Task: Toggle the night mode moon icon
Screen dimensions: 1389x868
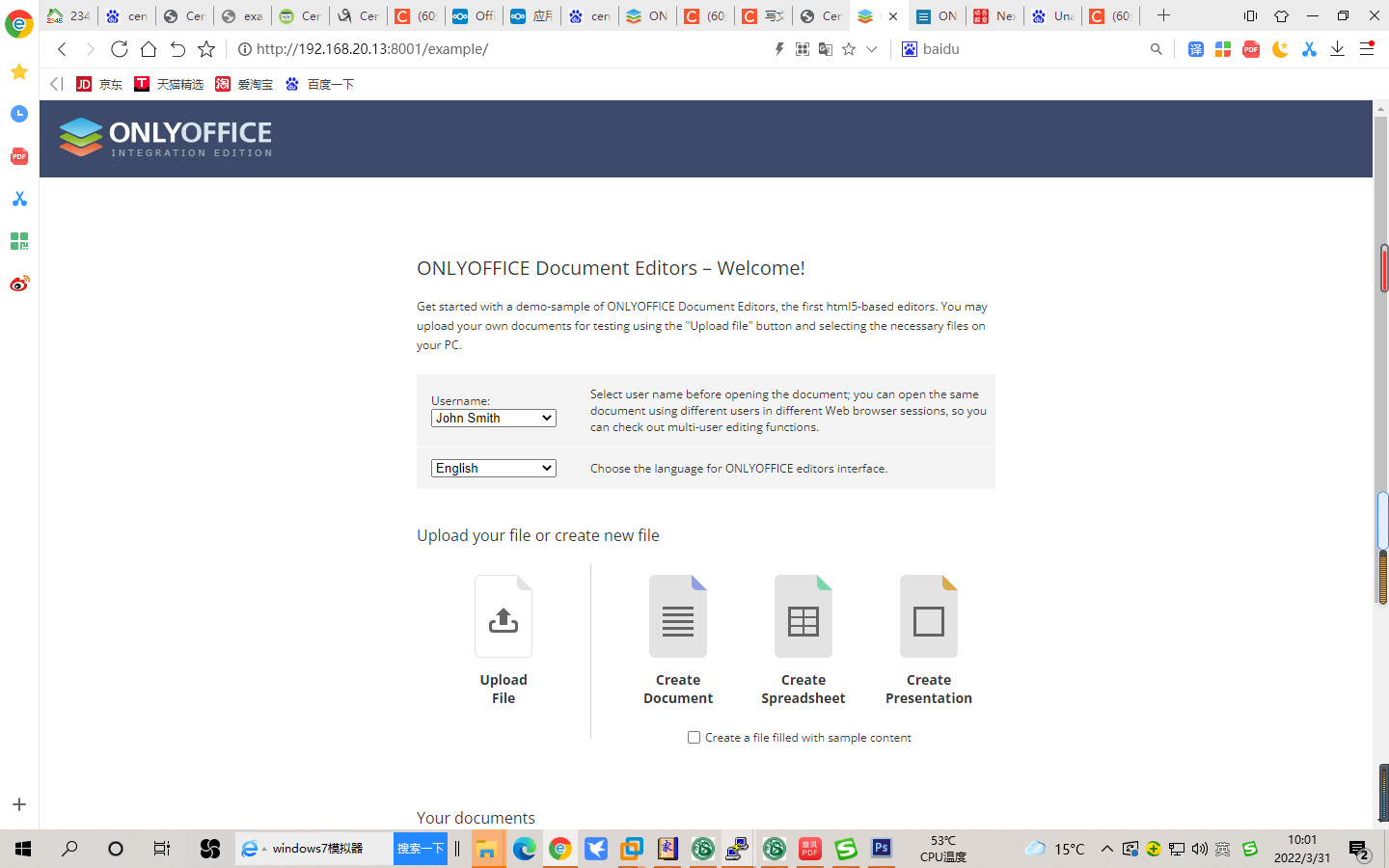Action: click(x=1280, y=49)
